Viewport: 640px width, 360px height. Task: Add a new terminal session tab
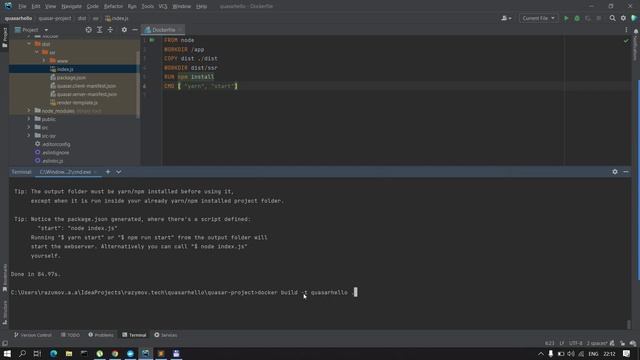108,172
